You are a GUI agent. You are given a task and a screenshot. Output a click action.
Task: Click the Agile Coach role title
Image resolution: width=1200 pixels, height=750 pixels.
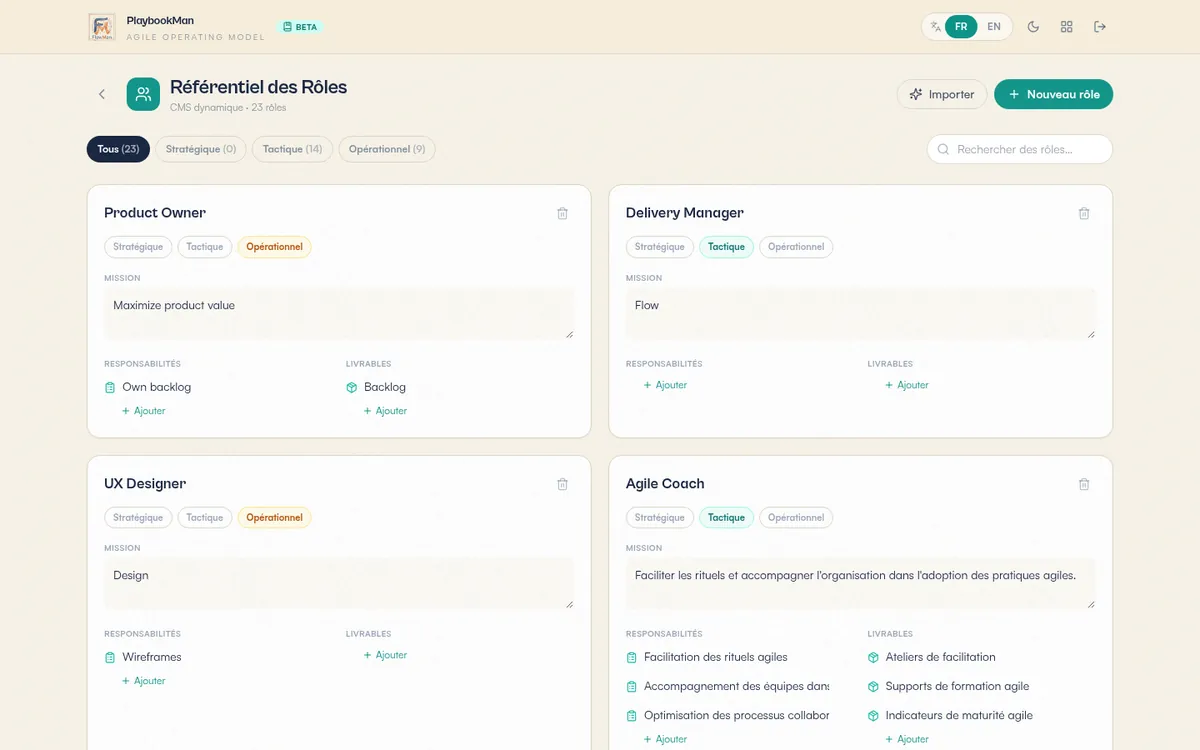pyautogui.click(x=665, y=484)
